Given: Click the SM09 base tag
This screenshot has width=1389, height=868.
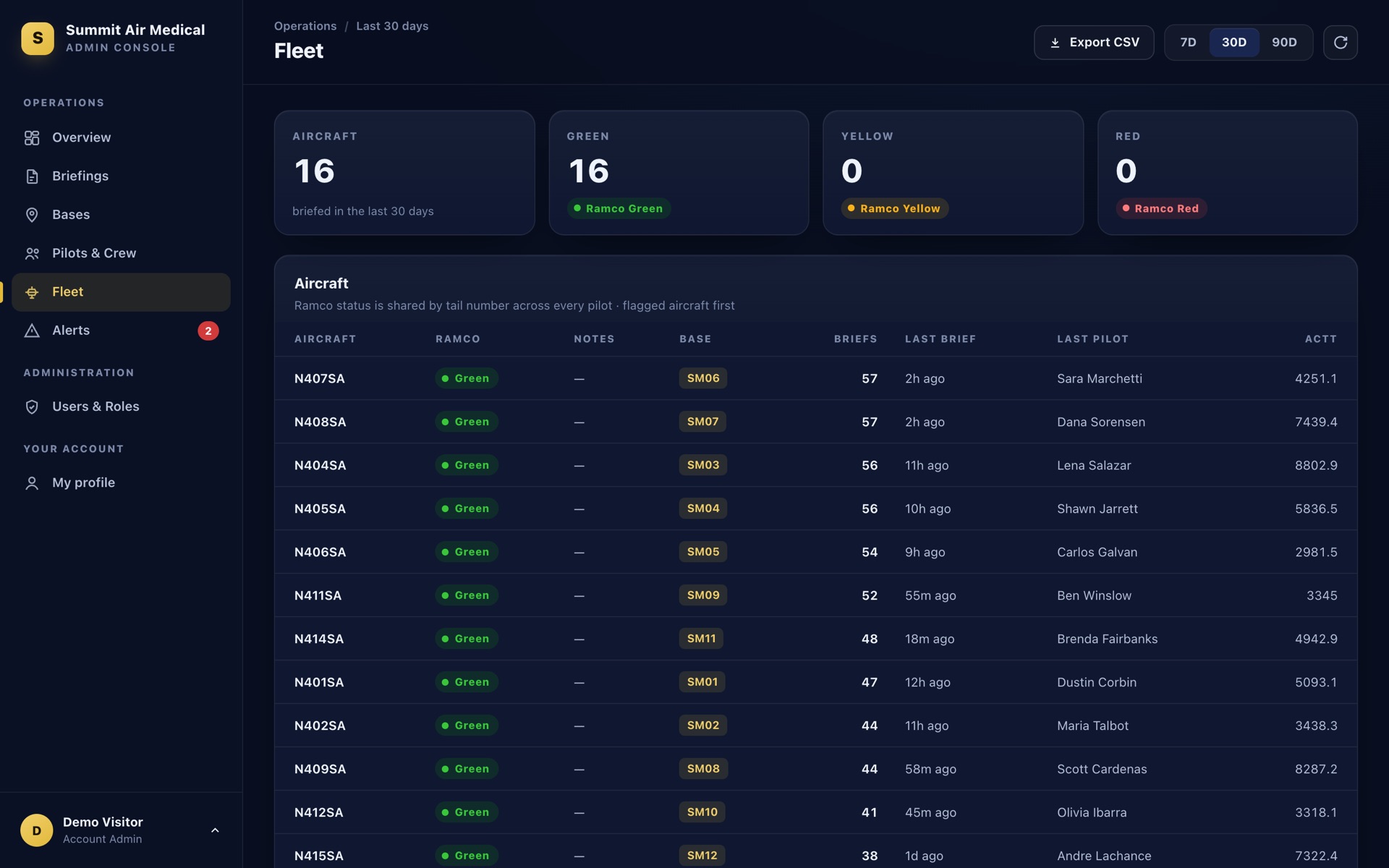Looking at the screenshot, I should pos(703,595).
